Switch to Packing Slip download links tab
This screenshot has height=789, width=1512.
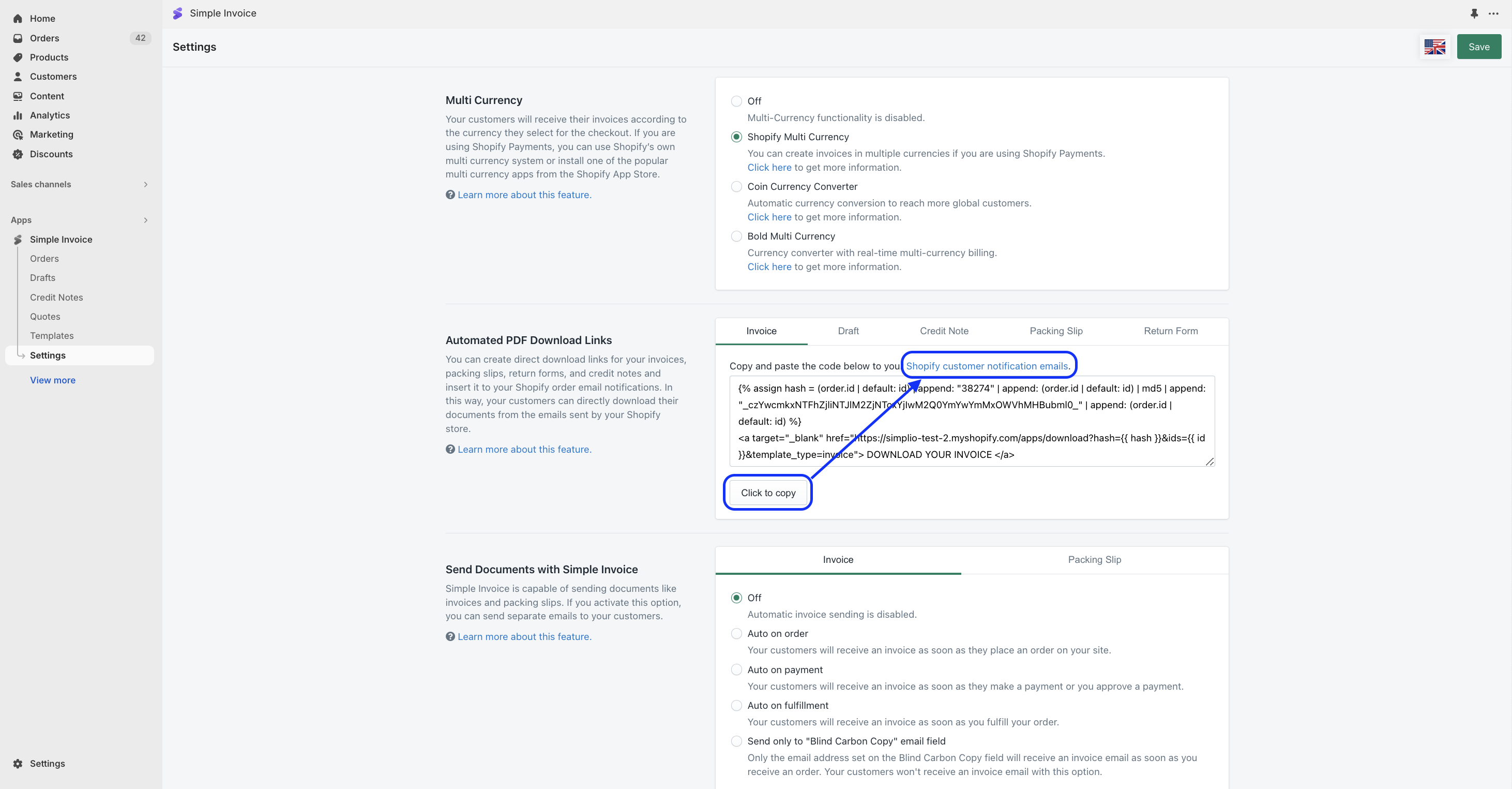click(1055, 331)
